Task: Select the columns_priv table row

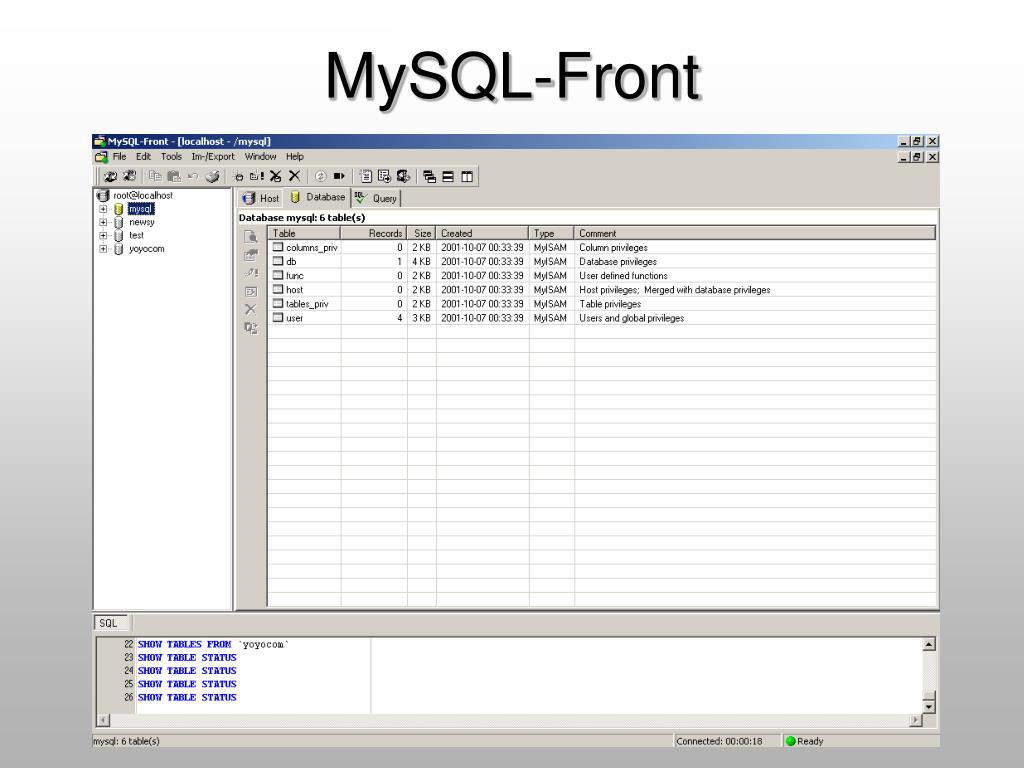Action: point(602,248)
